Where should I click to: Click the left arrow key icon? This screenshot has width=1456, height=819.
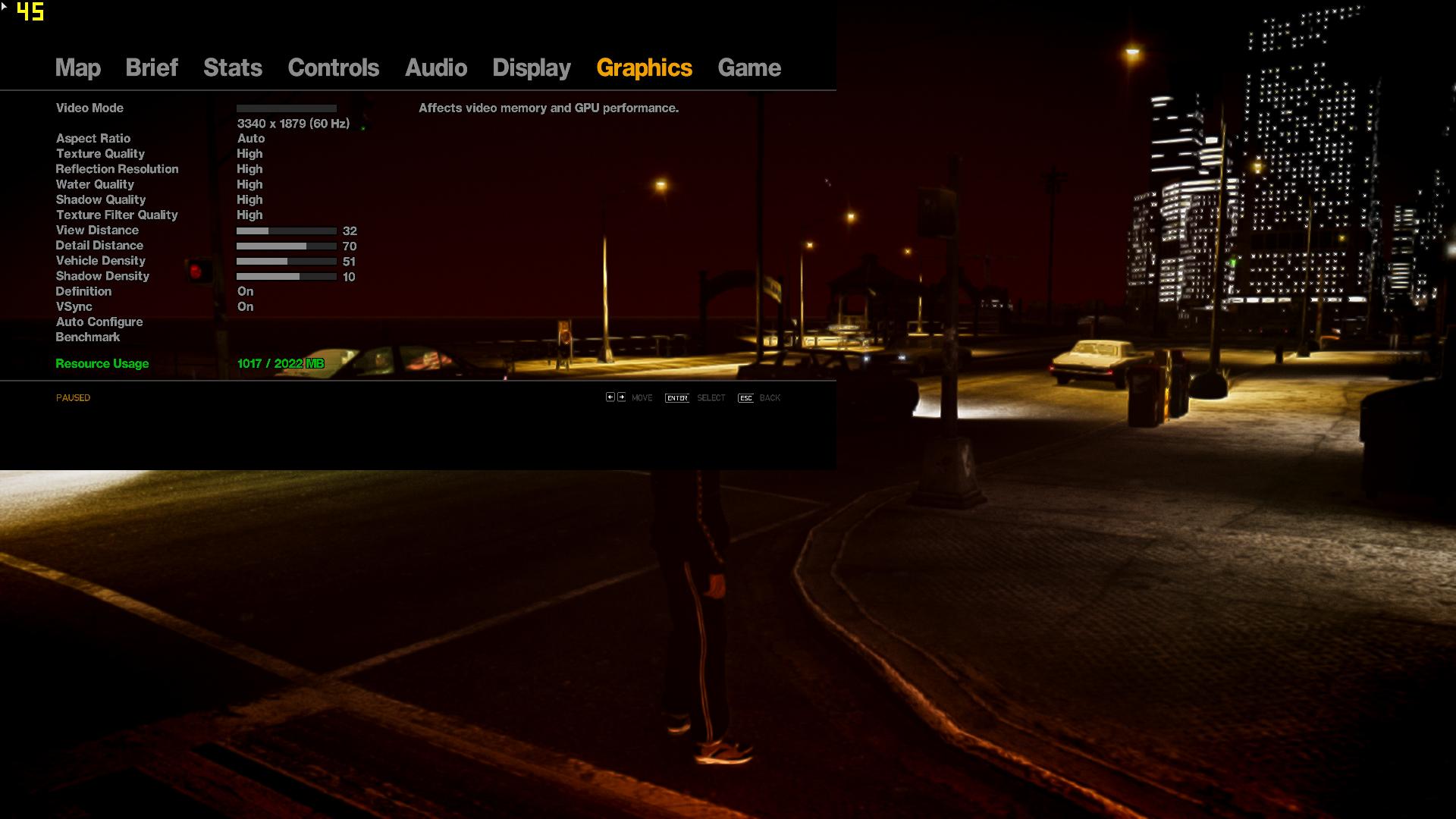(x=610, y=397)
